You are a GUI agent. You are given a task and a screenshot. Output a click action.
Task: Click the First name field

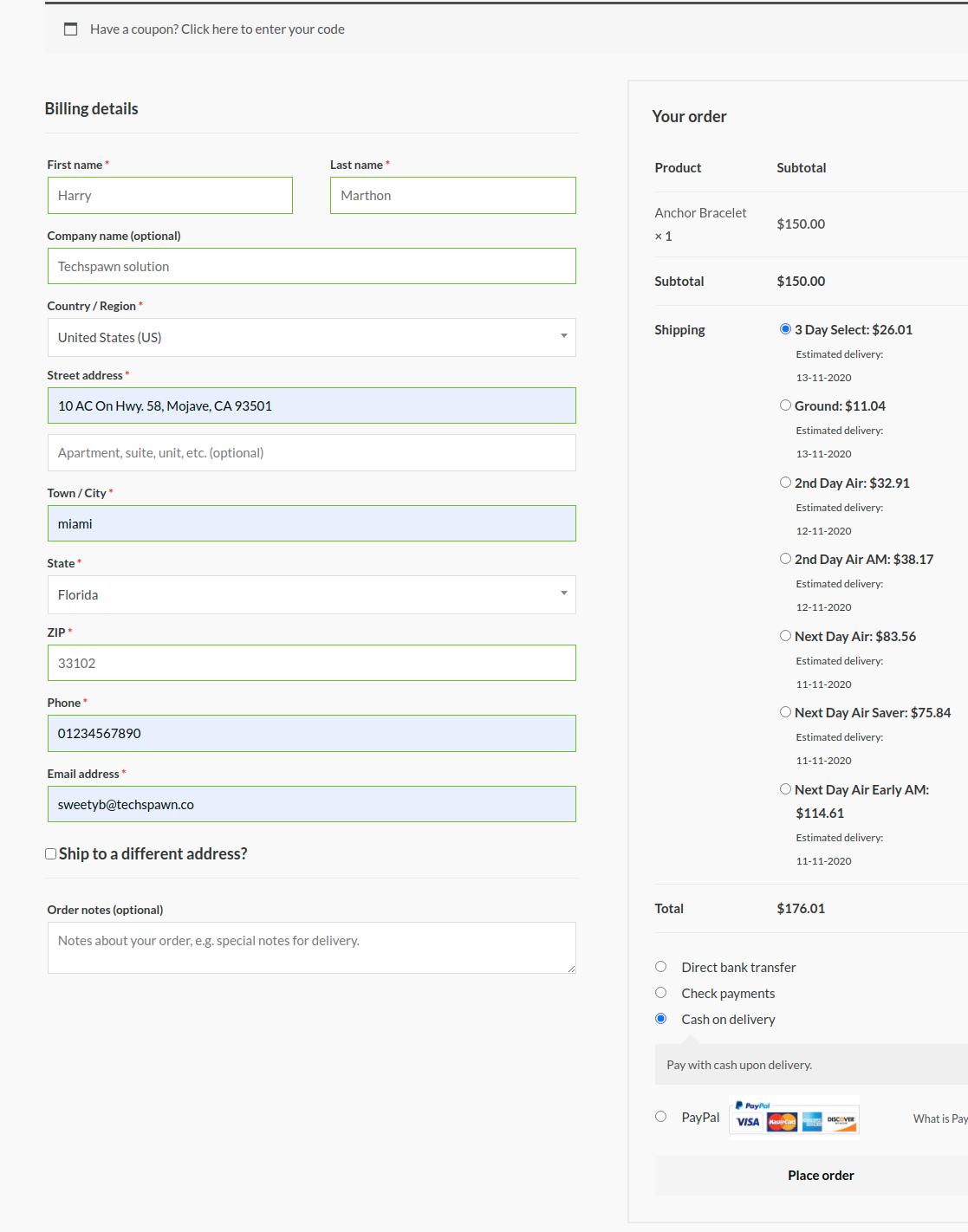coord(170,196)
